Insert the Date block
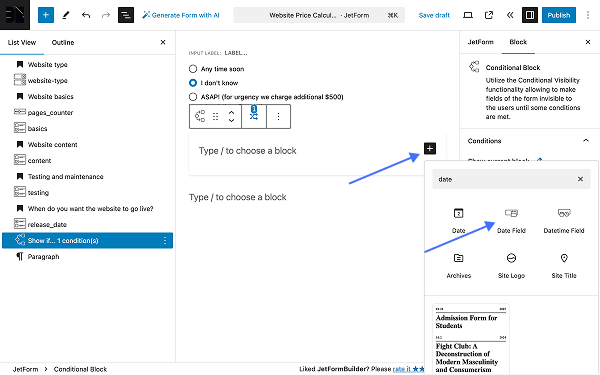The height and width of the screenshot is (375, 600). click(458, 221)
